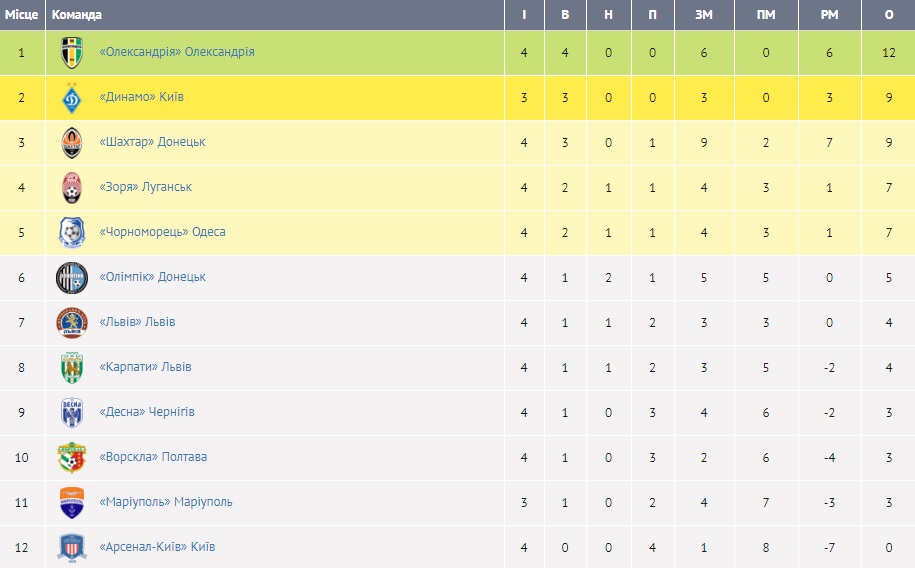Click the Vorskla Poltava team emblem

pos(72,457)
